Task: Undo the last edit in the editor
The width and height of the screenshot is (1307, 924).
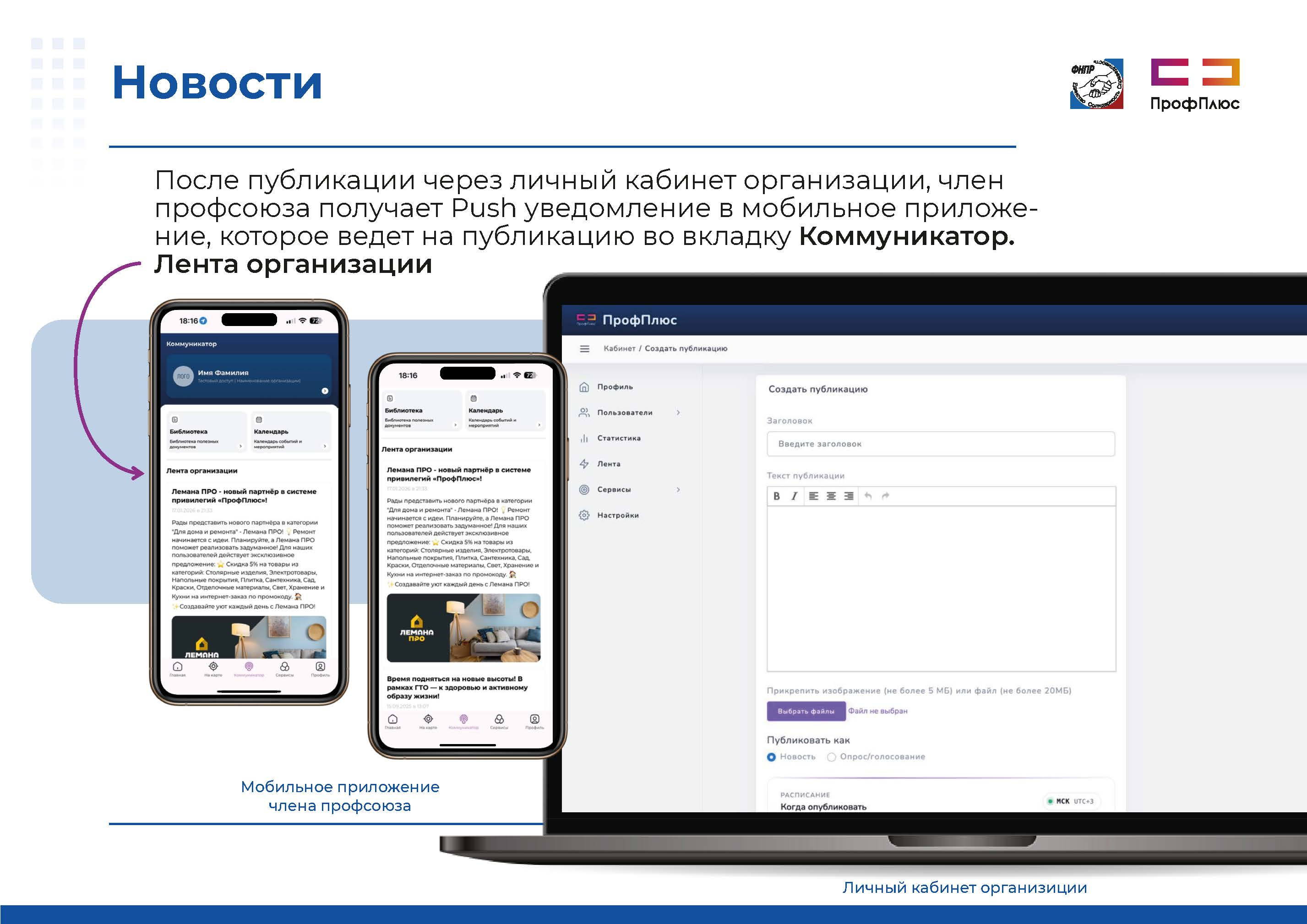Action: point(868,496)
